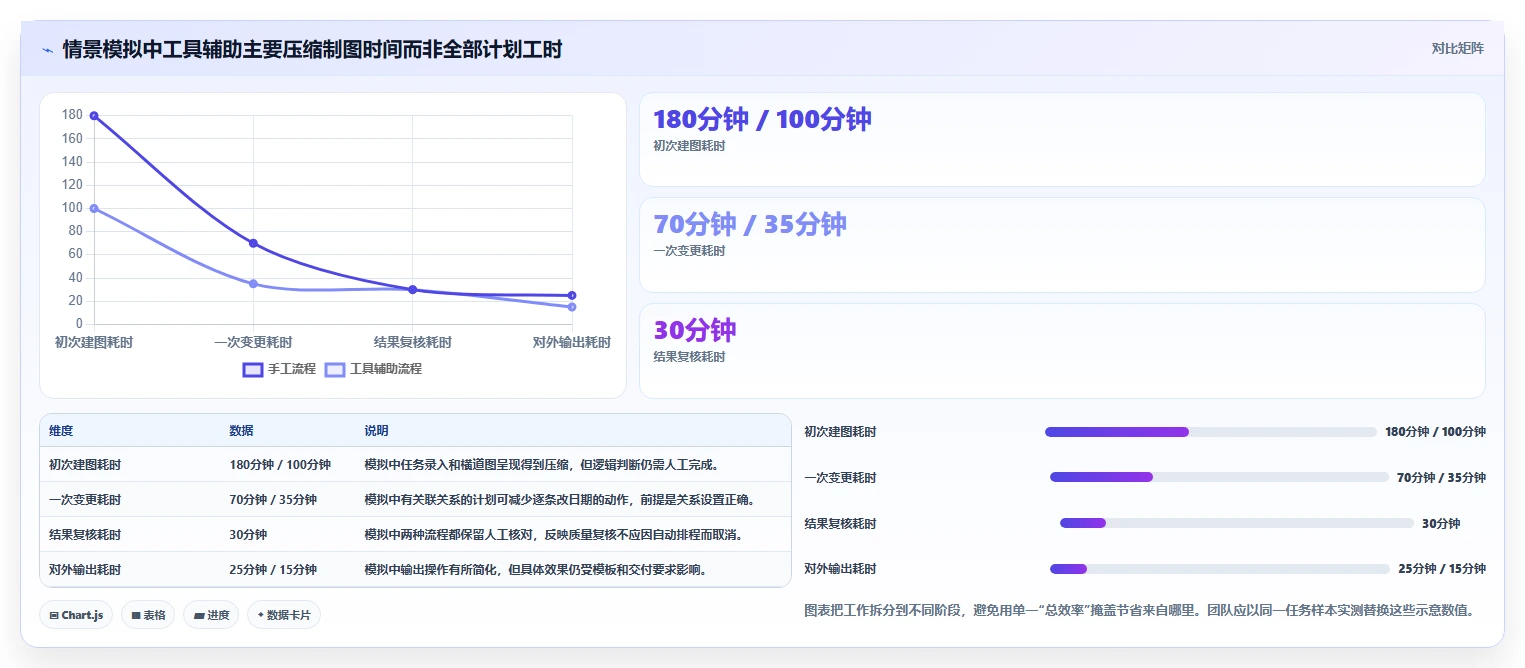
Task: Click the table value 70分钟 / 35分钟
Action: pyautogui.click(x=273, y=500)
